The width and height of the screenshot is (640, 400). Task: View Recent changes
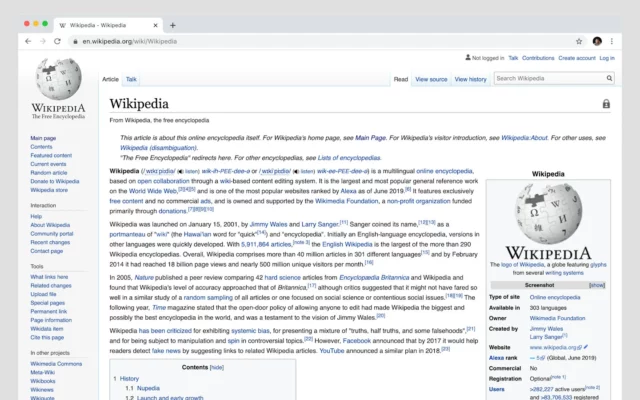[x=50, y=242]
